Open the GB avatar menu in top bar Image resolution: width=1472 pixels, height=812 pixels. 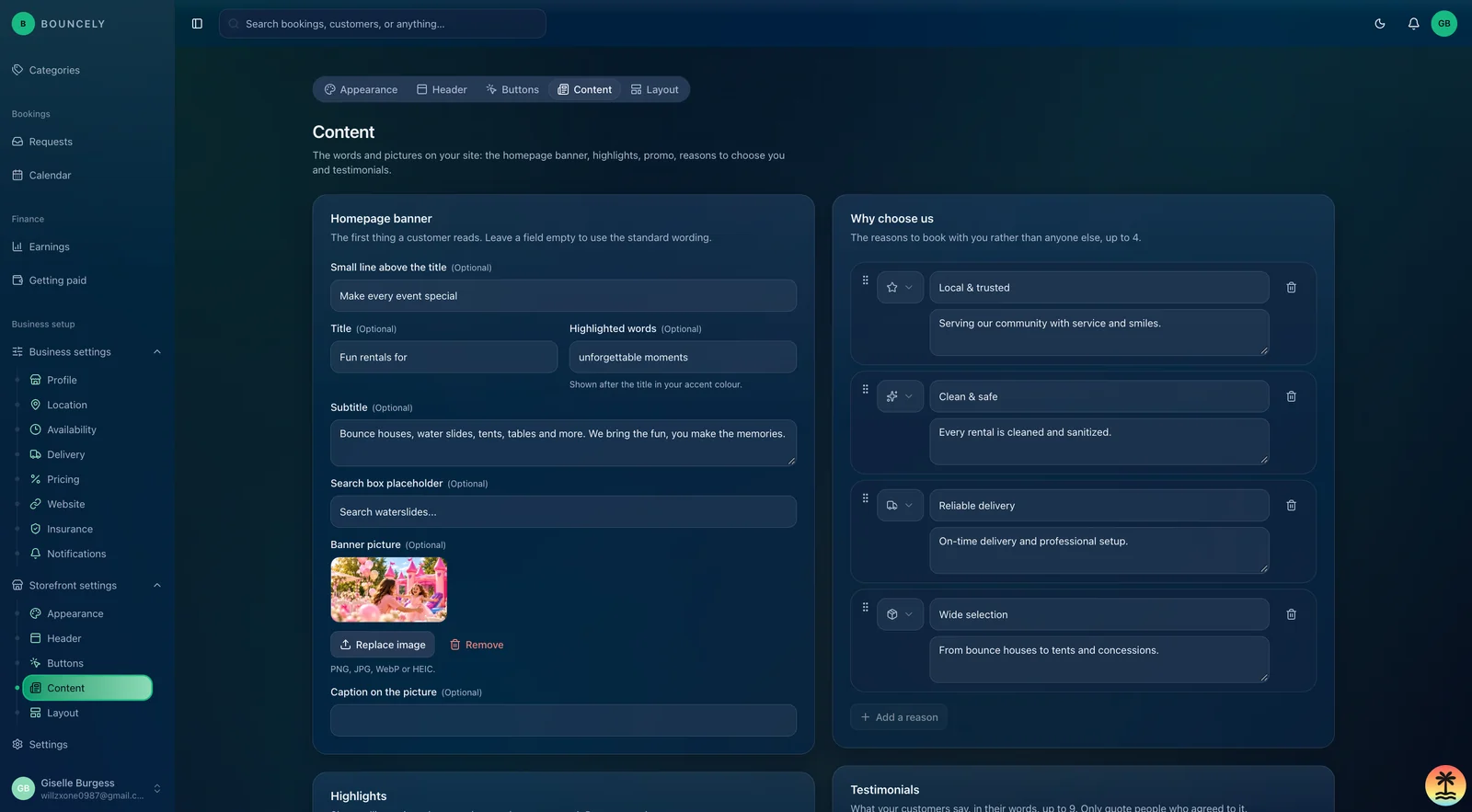[1444, 24]
